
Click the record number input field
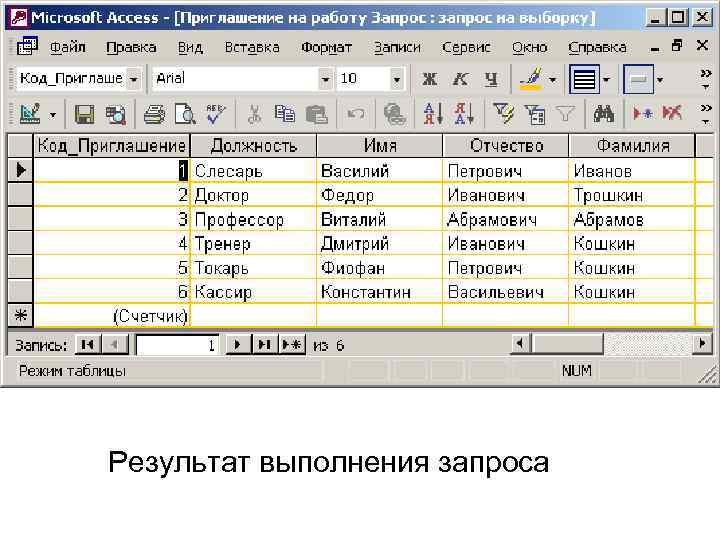click(x=177, y=345)
